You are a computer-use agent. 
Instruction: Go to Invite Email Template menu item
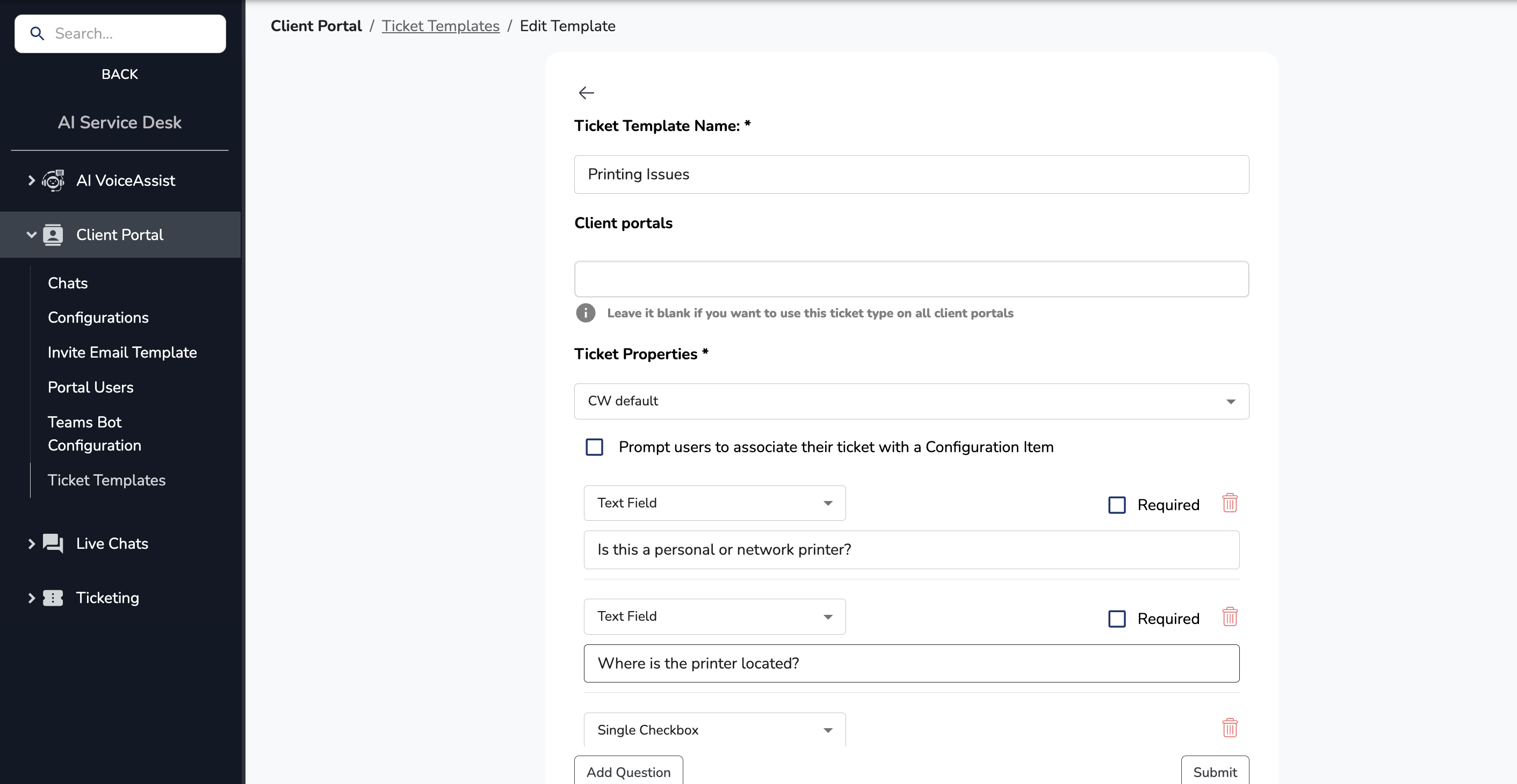click(x=122, y=353)
